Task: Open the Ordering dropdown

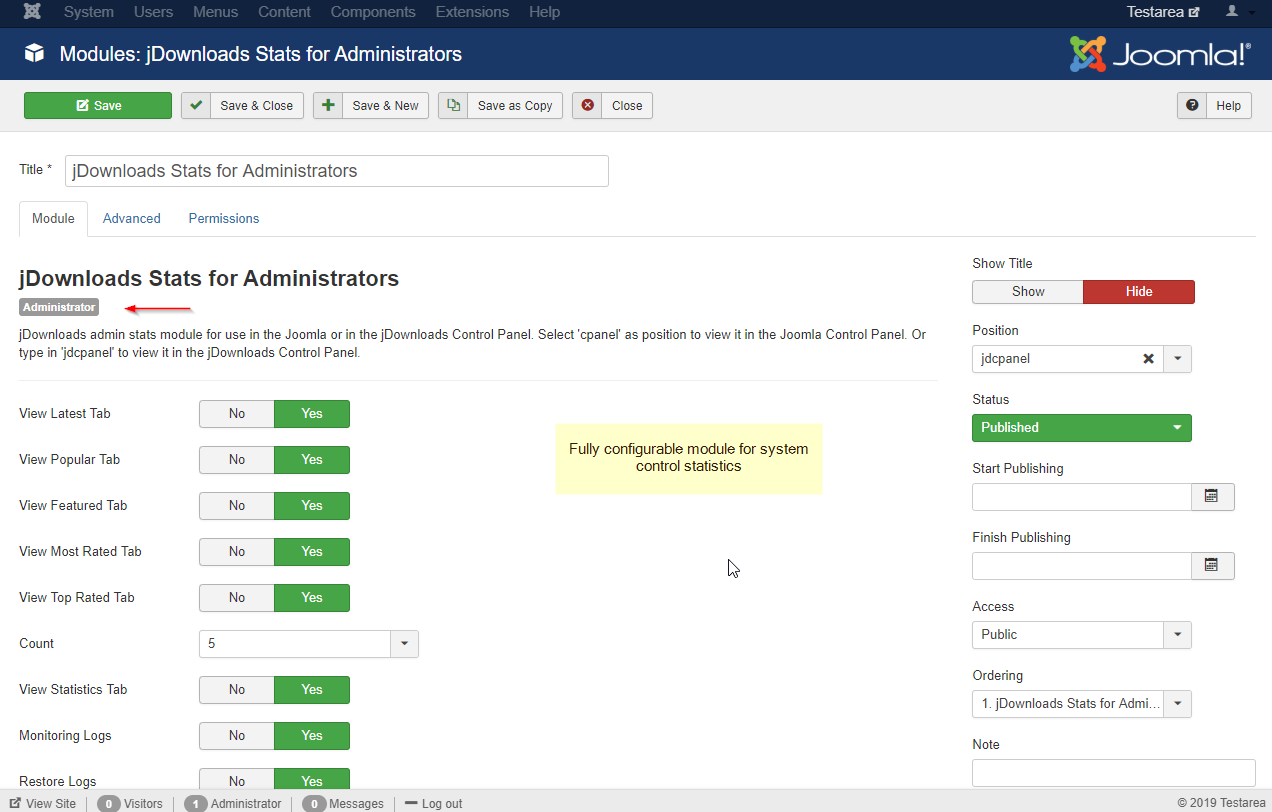Action: click(x=1082, y=704)
